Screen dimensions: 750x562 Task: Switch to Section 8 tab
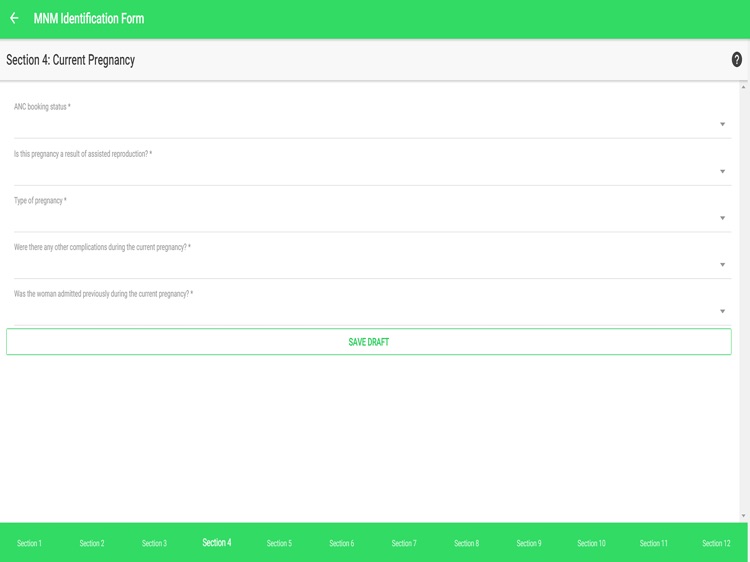(x=466, y=543)
